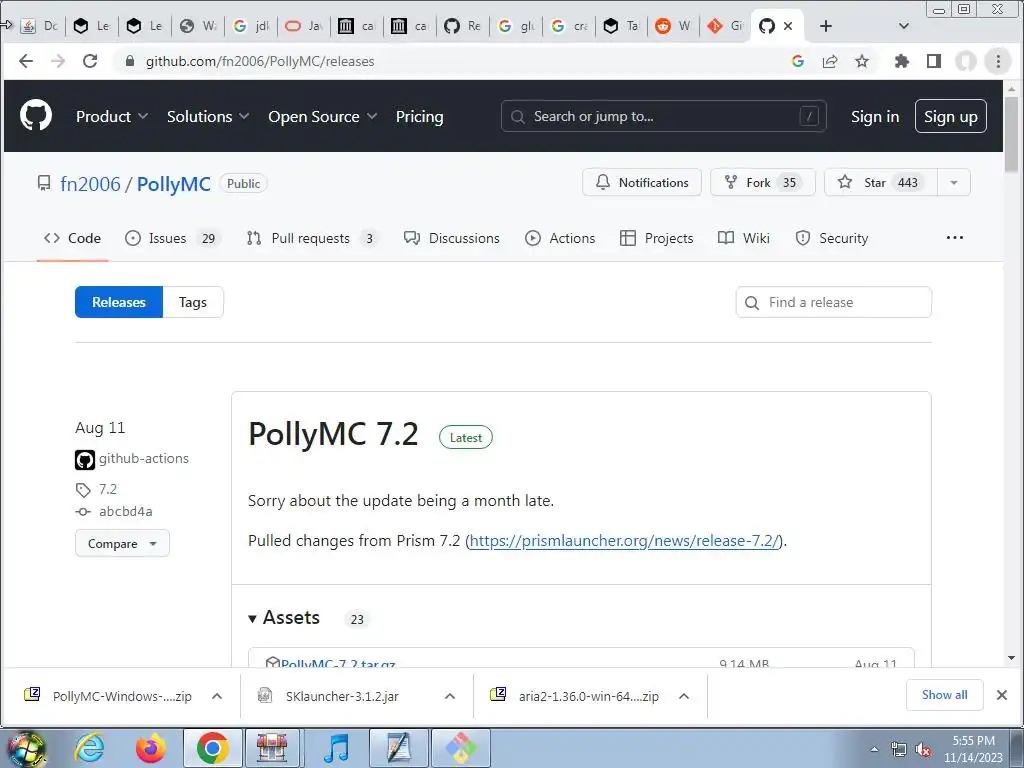This screenshot has width=1024, height=768.
Task: Open the tab search chevron
Action: tap(904, 26)
